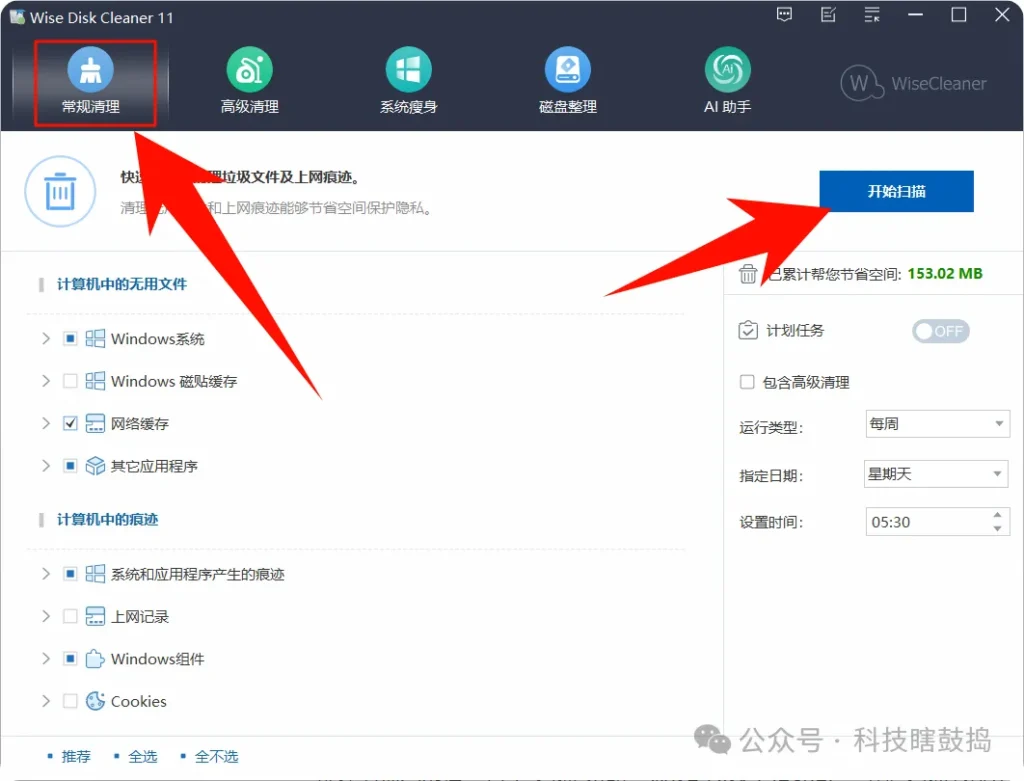The width and height of the screenshot is (1024, 781).
Task: Click the 全不选 select none link
Action: (216, 756)
